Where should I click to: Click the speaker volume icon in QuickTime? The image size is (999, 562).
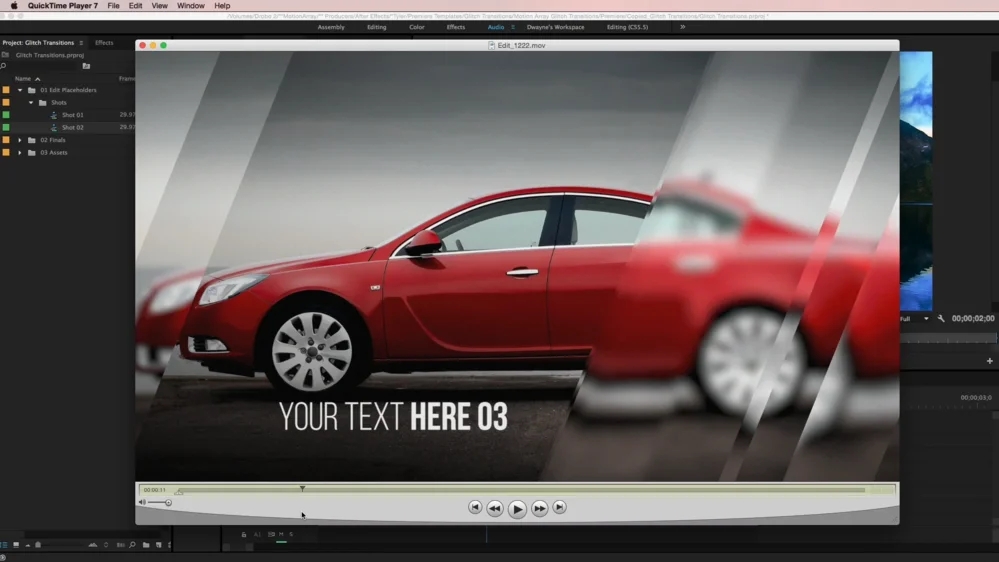[142, 502]
